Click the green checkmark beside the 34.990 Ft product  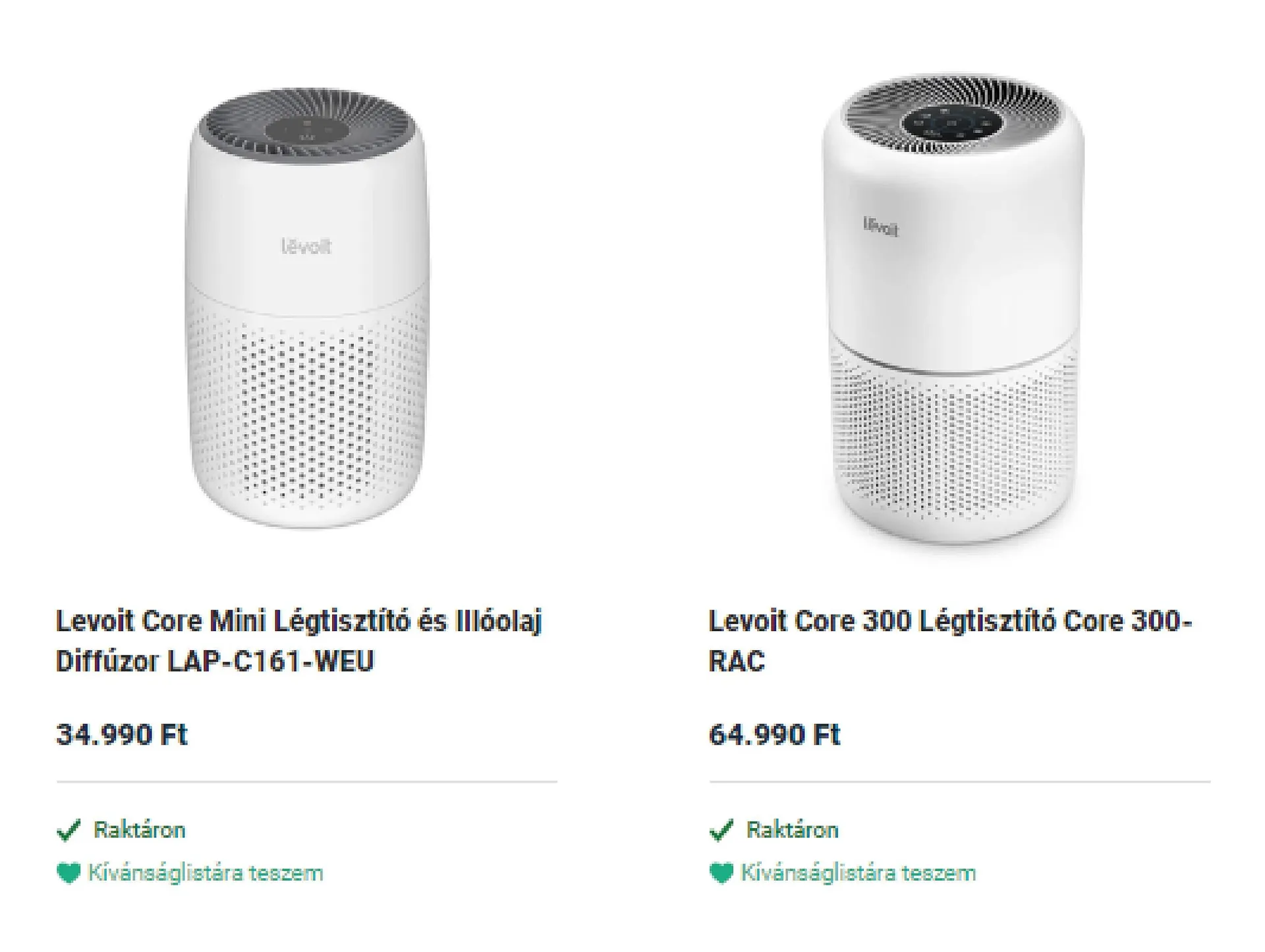point(69,830)
